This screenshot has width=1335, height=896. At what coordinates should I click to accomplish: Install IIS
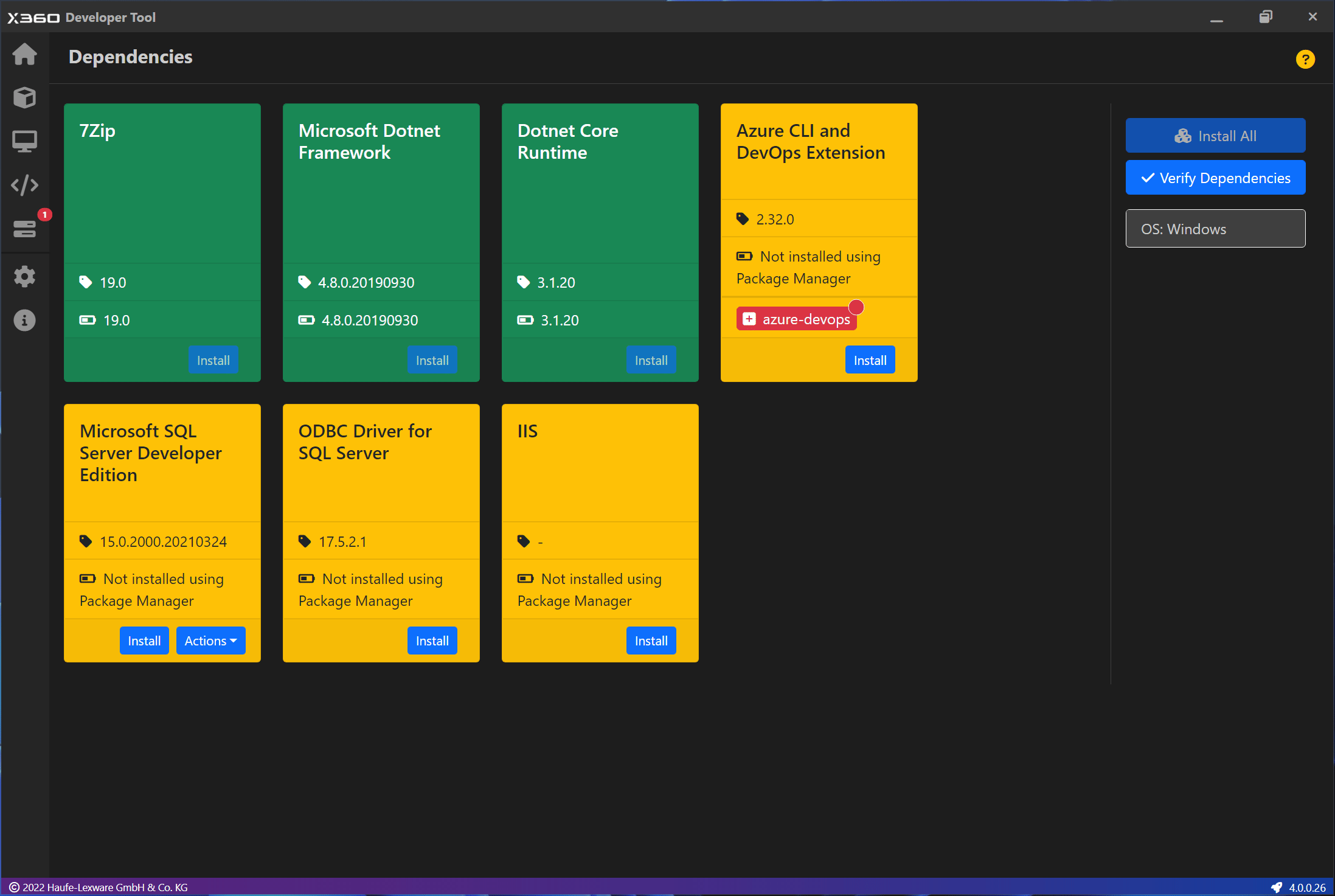pyautogui.click(x=651, y=641)
